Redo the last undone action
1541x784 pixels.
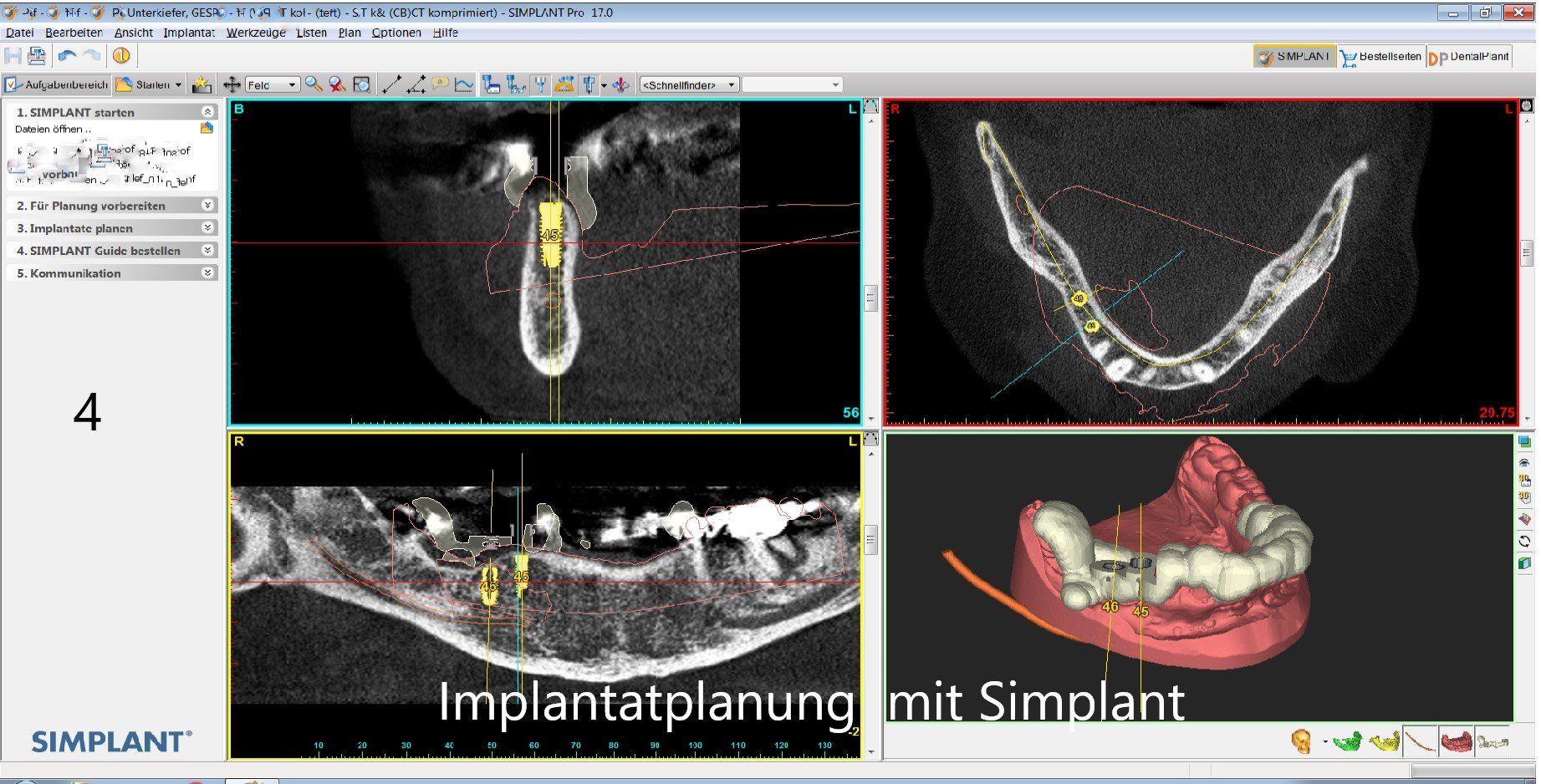[x=91, y=56]
